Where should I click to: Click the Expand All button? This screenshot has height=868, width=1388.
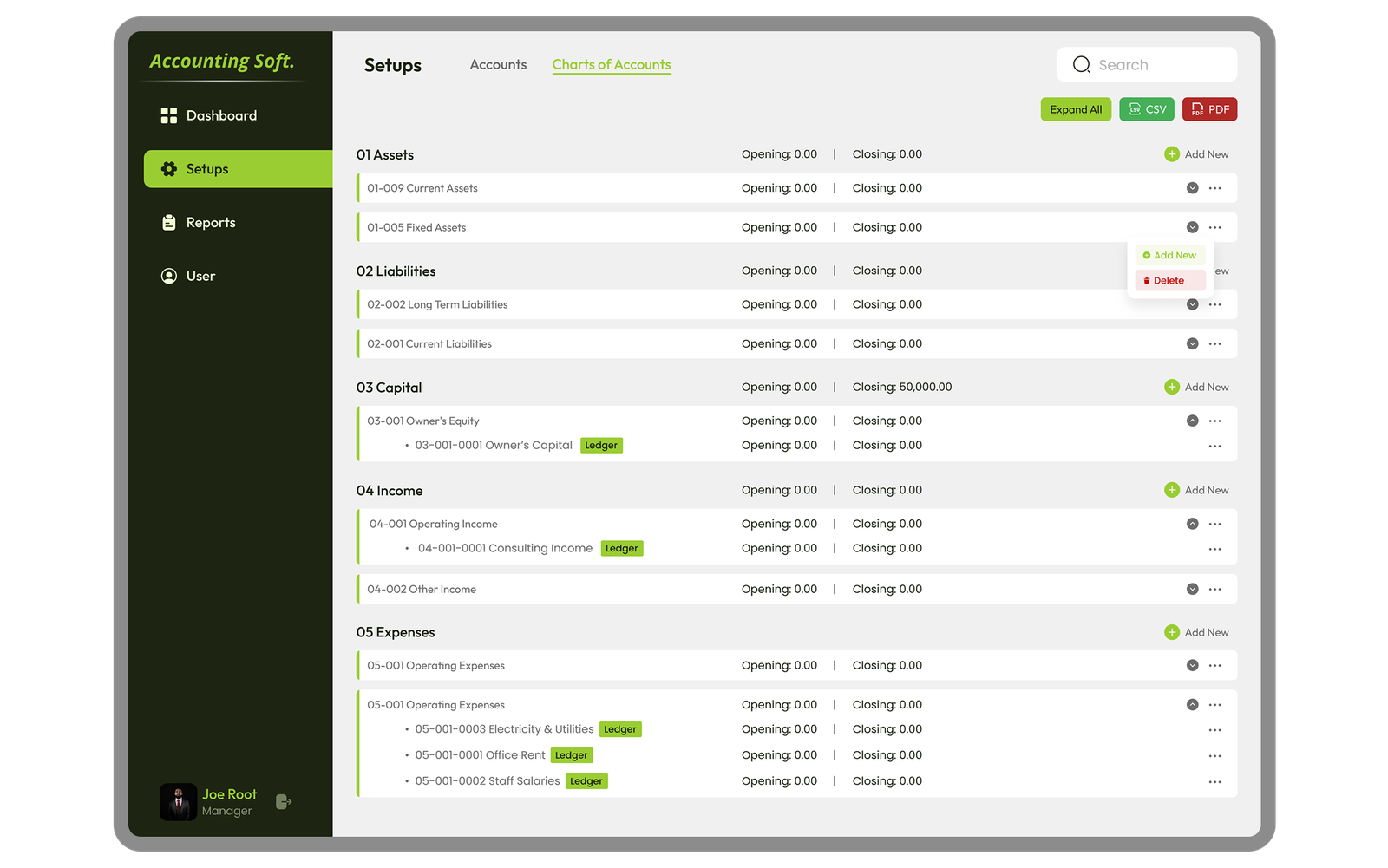pyautogui.click(x=1076, y=109)
